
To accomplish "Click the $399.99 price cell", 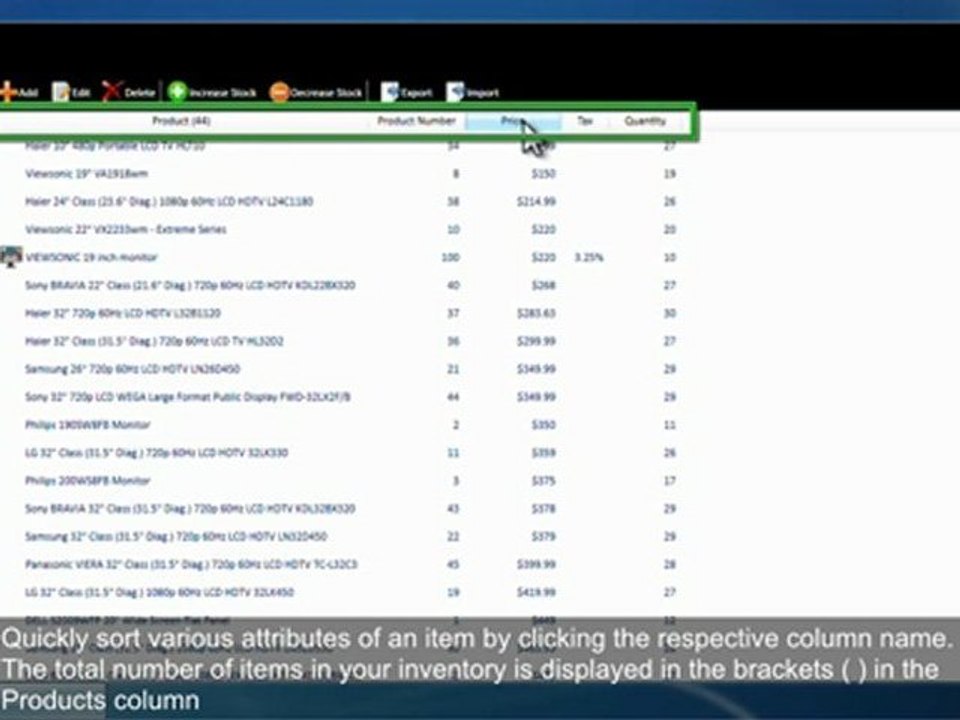I will coord(536,564).
